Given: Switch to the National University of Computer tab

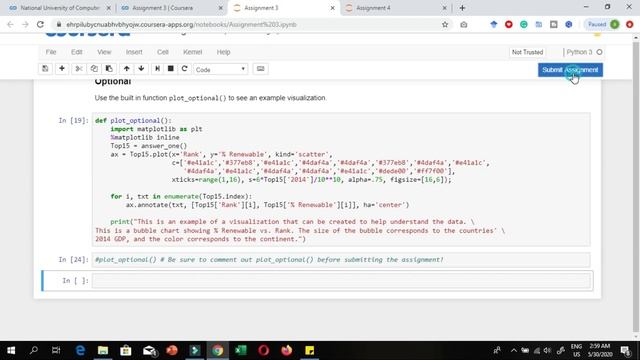Looking at the screenshot, I should click(x=59, y=8).
